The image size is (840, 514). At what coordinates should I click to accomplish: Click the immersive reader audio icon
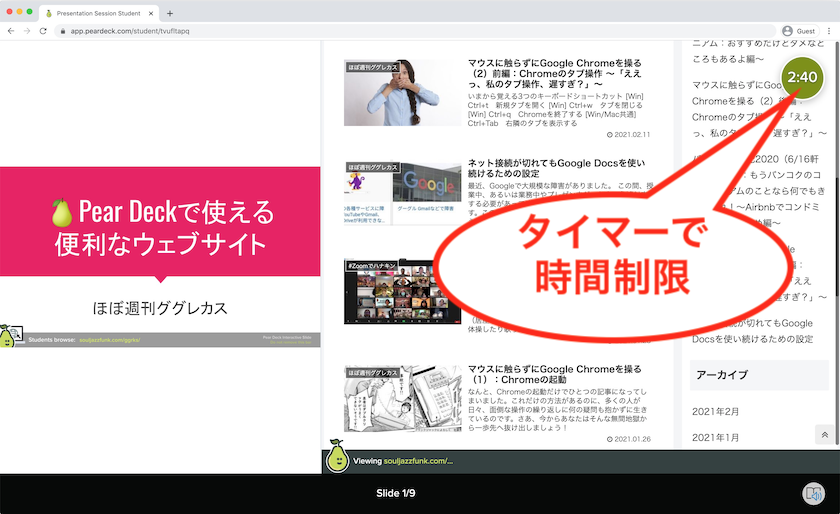813,493
